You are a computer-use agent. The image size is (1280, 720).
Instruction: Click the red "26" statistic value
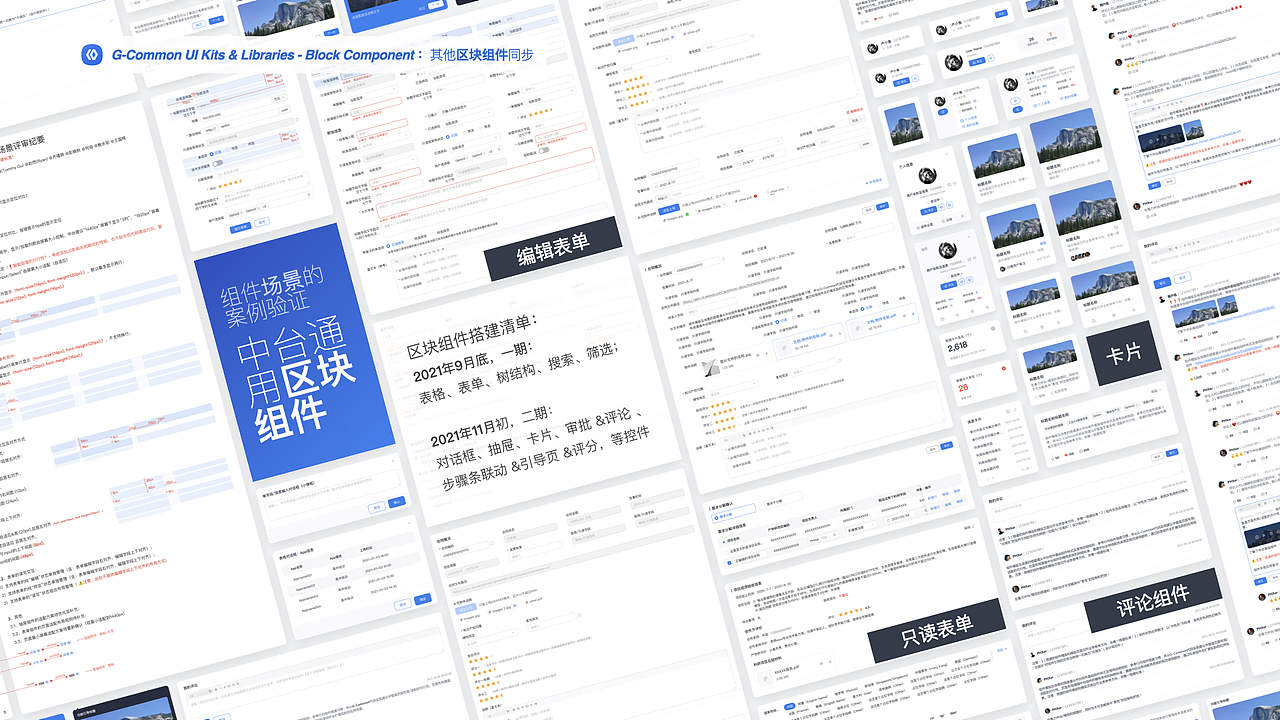964,386
